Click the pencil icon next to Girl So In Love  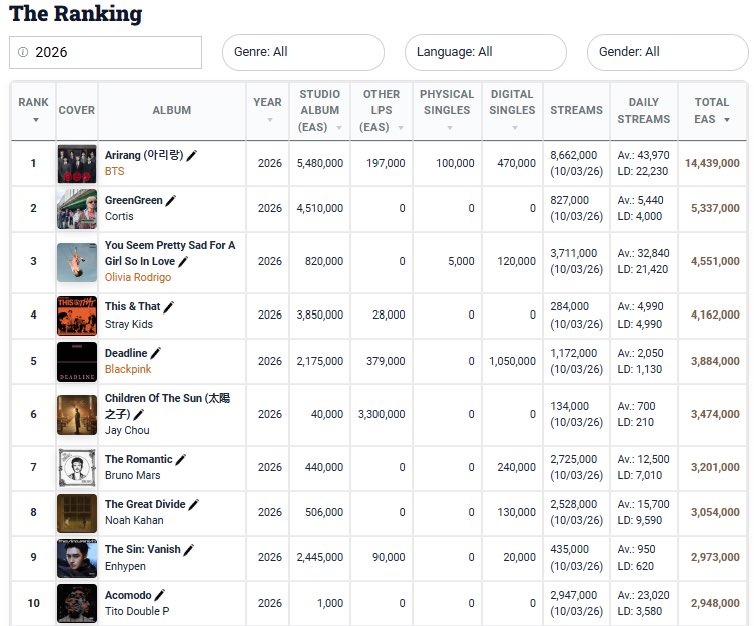(x=183, y=262)
